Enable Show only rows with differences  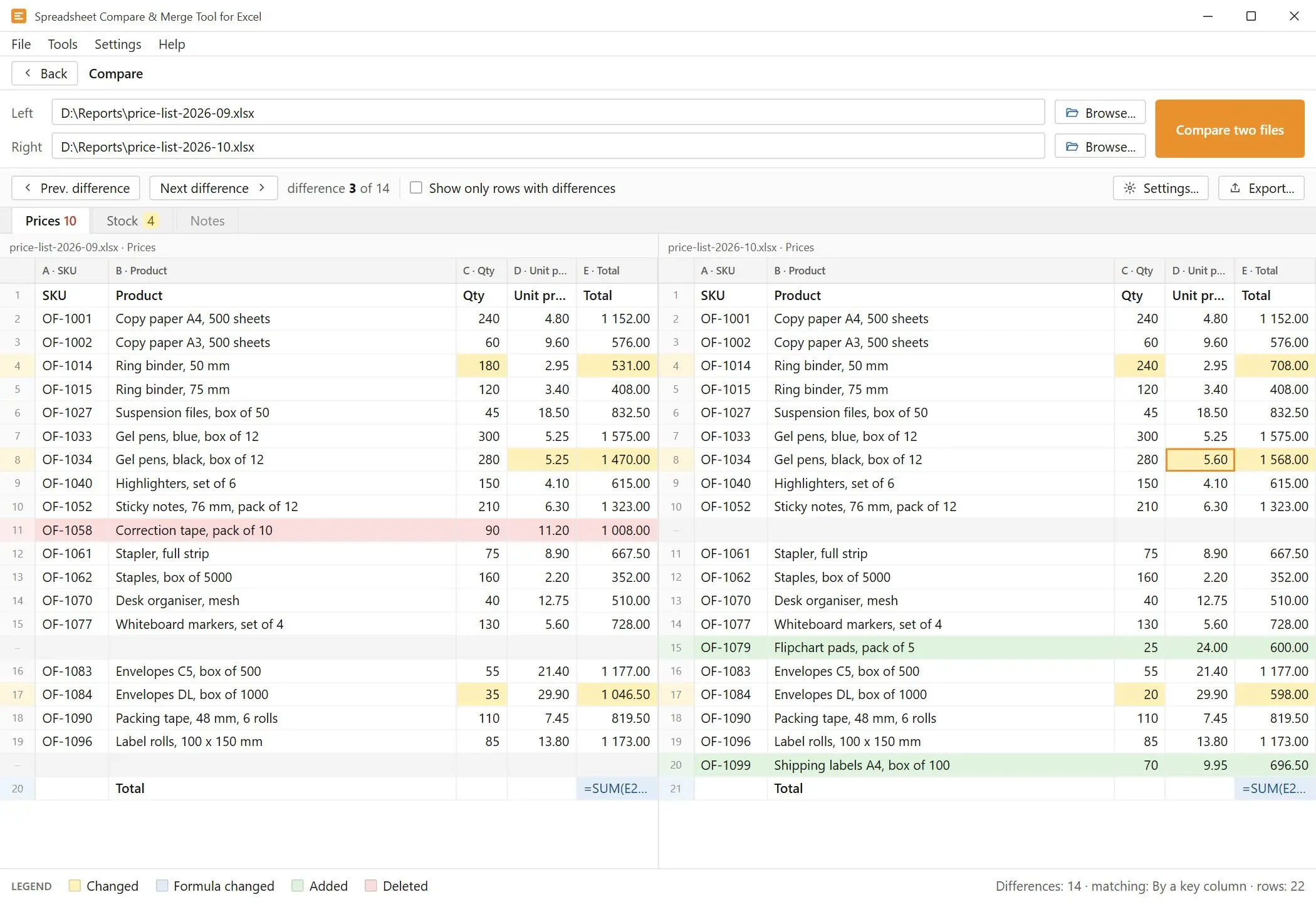click(415, 188)
